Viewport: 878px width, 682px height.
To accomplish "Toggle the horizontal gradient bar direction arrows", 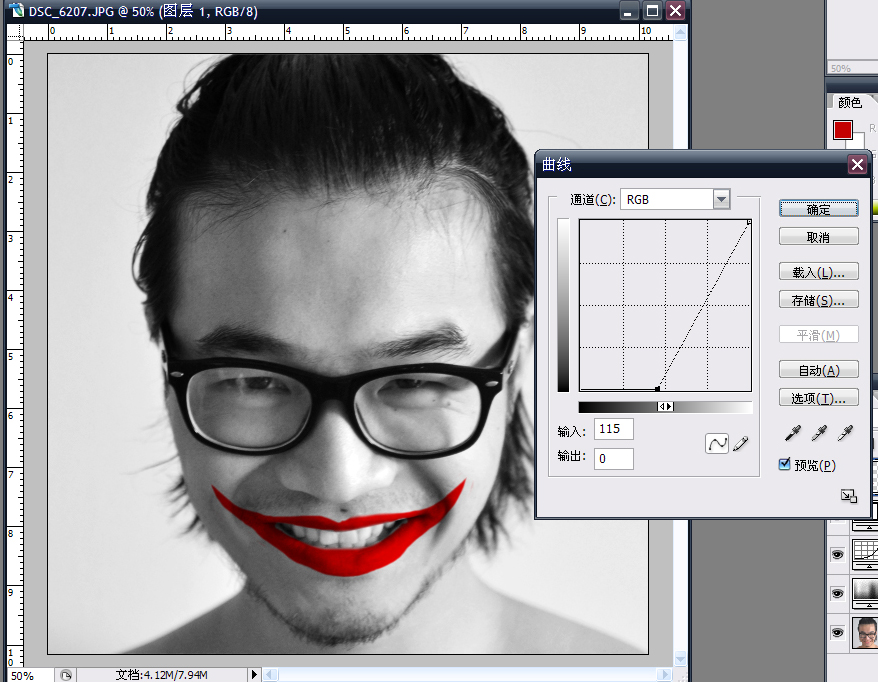I will coord(665,407).
